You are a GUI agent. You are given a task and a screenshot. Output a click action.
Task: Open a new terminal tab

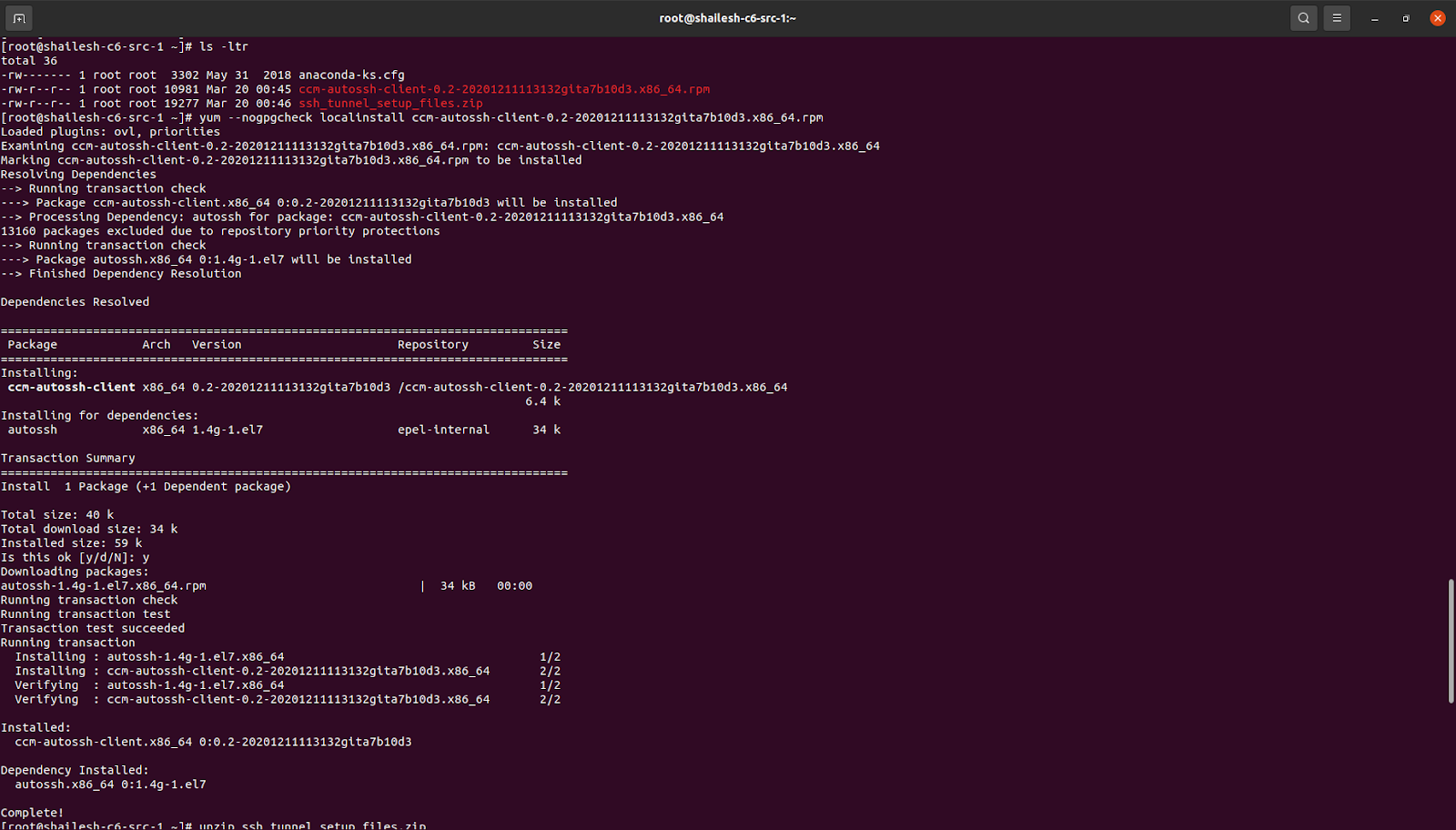click(x=18, y=17)
